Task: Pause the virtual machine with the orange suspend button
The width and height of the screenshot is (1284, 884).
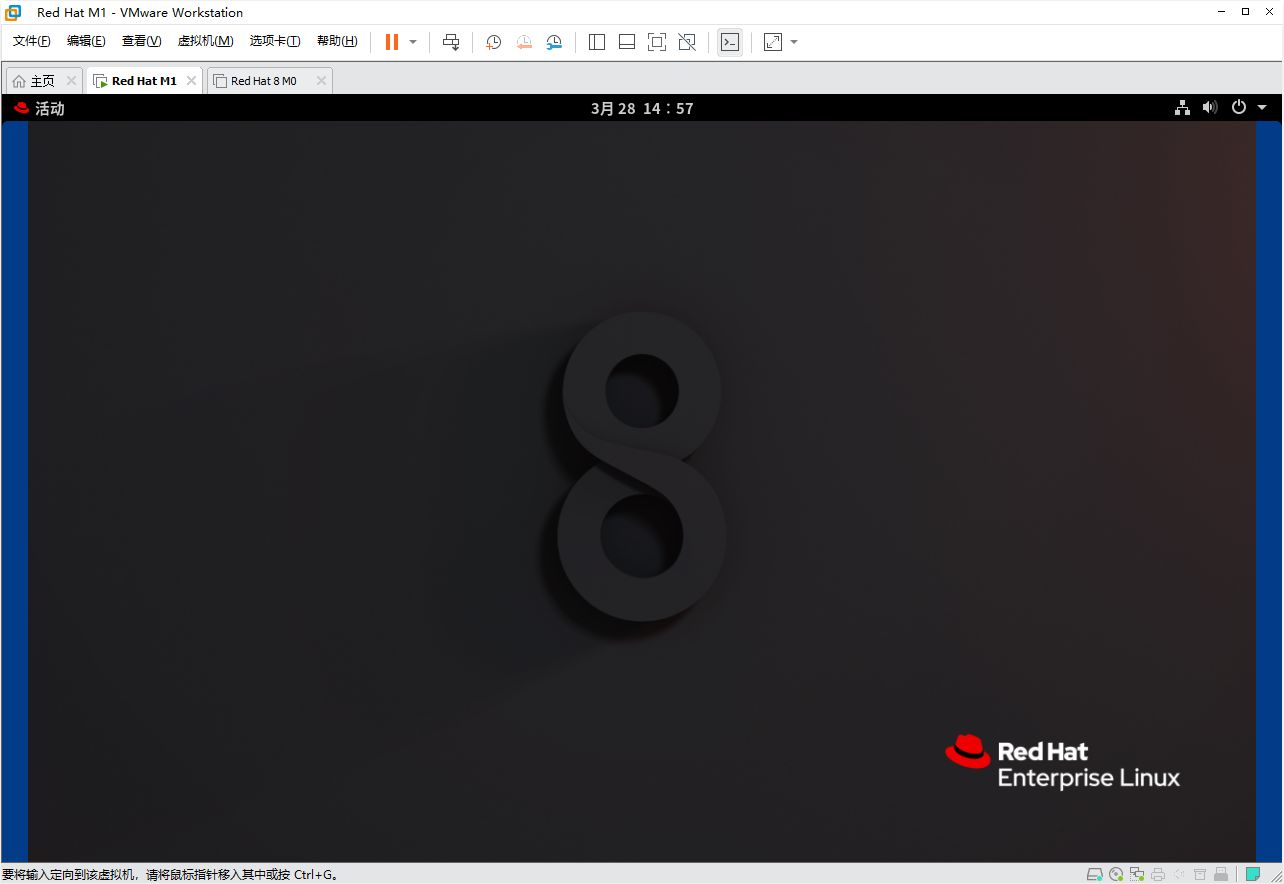Action: tap(392, 42)
